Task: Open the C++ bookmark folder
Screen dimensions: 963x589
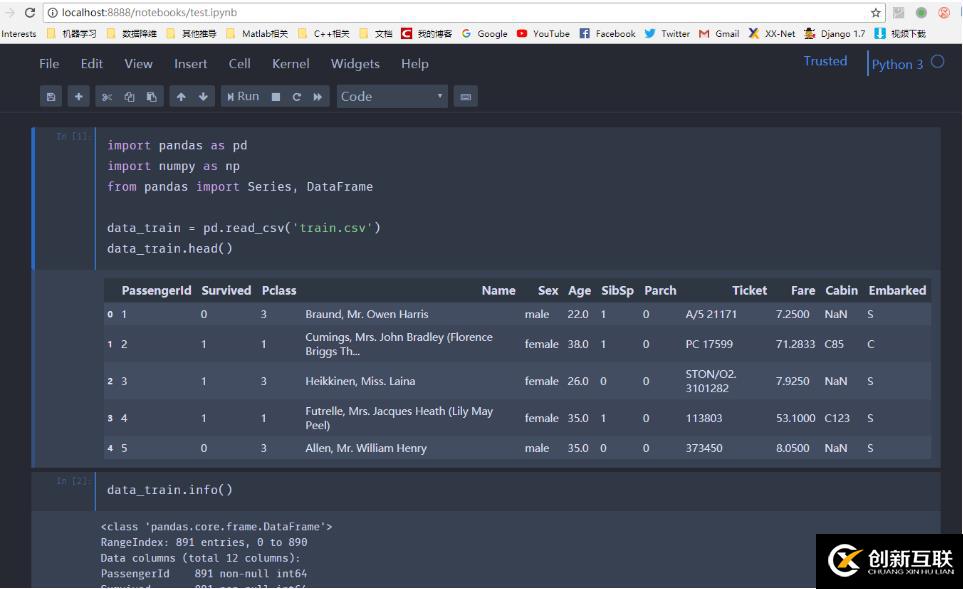Action: coord(324,34)
